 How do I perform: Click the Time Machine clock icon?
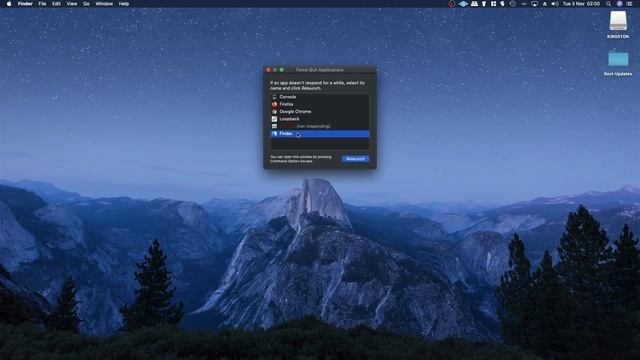tap(513, 4)
